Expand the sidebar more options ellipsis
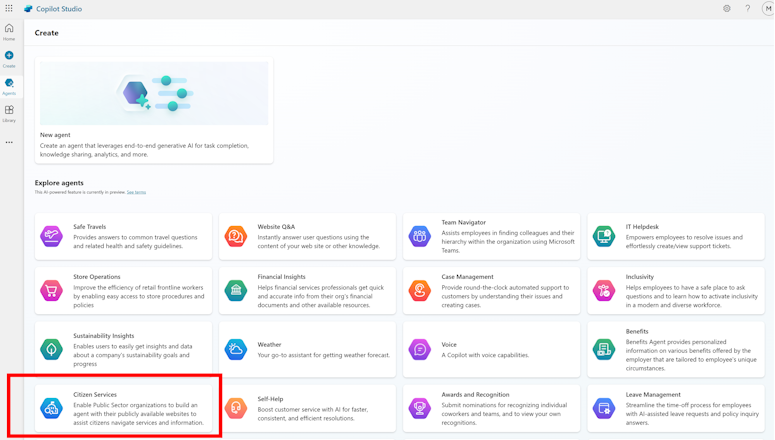This screenshot has width=775, height=440. pos(9,142)
